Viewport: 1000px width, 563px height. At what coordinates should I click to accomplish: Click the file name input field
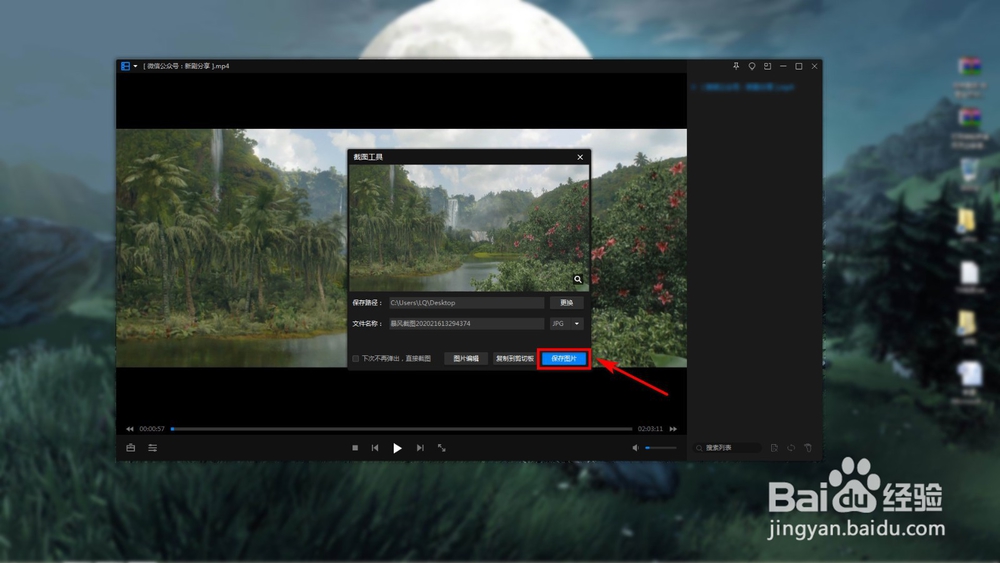466,323
